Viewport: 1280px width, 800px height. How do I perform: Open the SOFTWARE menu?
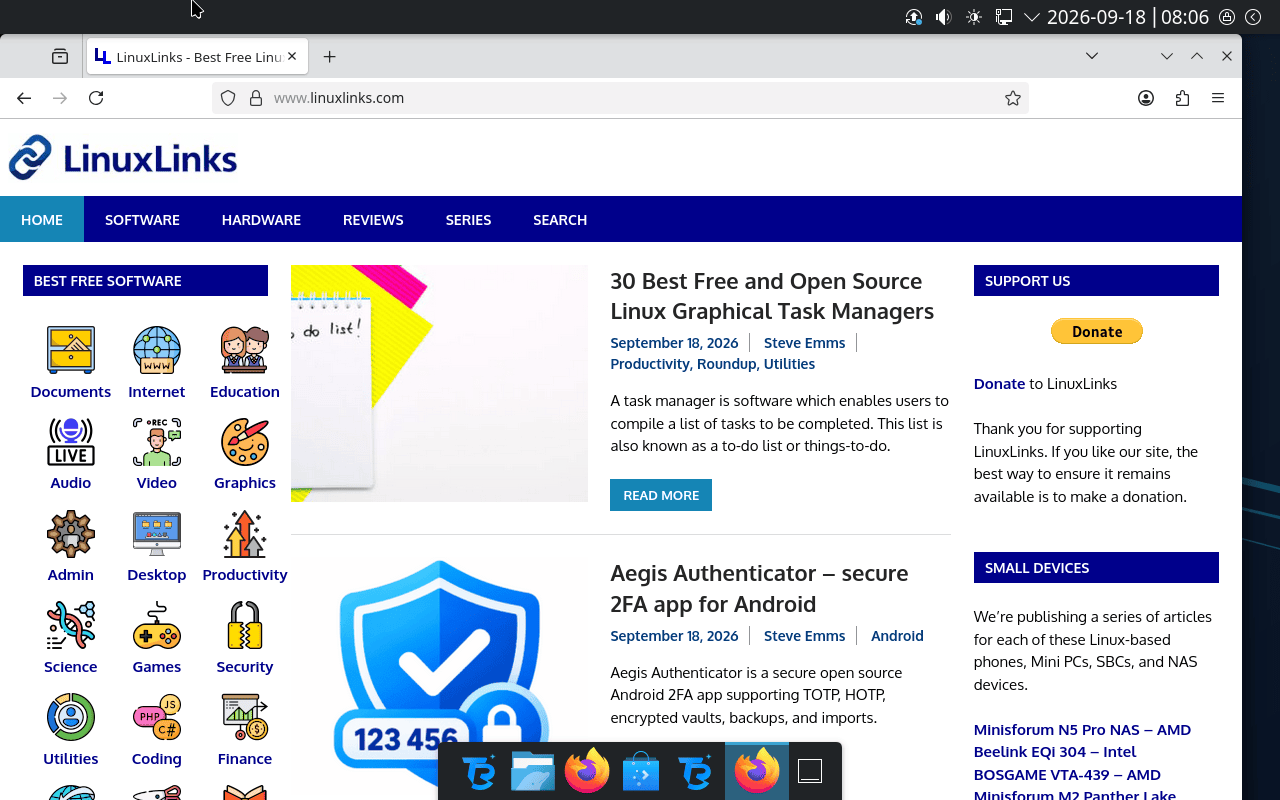142,219
